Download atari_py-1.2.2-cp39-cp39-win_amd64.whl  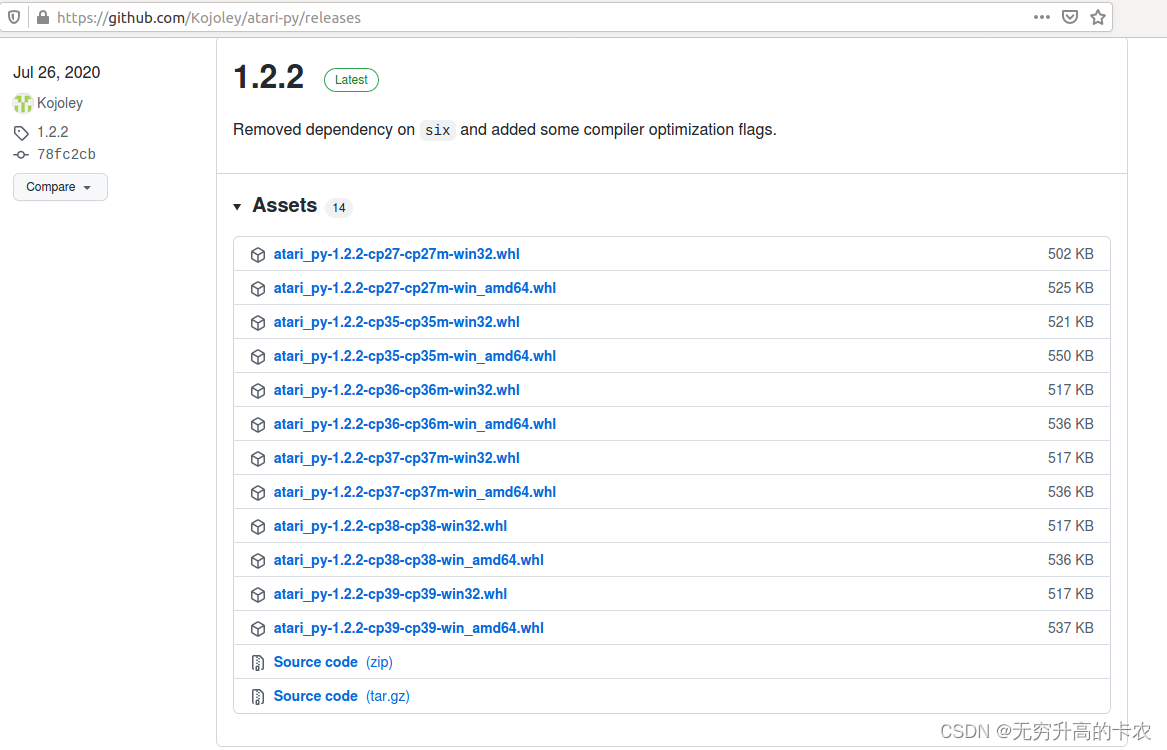pyautogui.click(x=409, y=628)
